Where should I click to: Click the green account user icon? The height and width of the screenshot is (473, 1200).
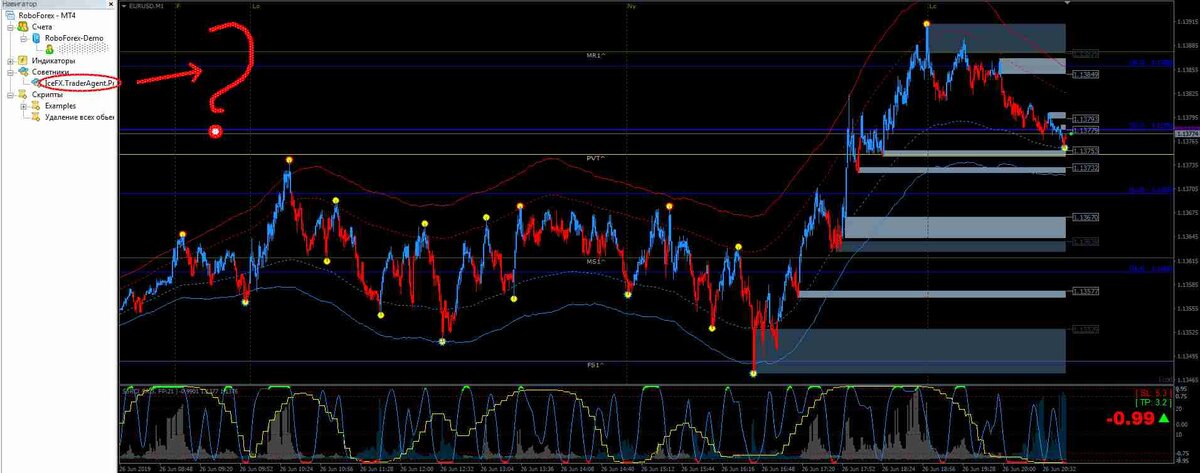point(48,49)
